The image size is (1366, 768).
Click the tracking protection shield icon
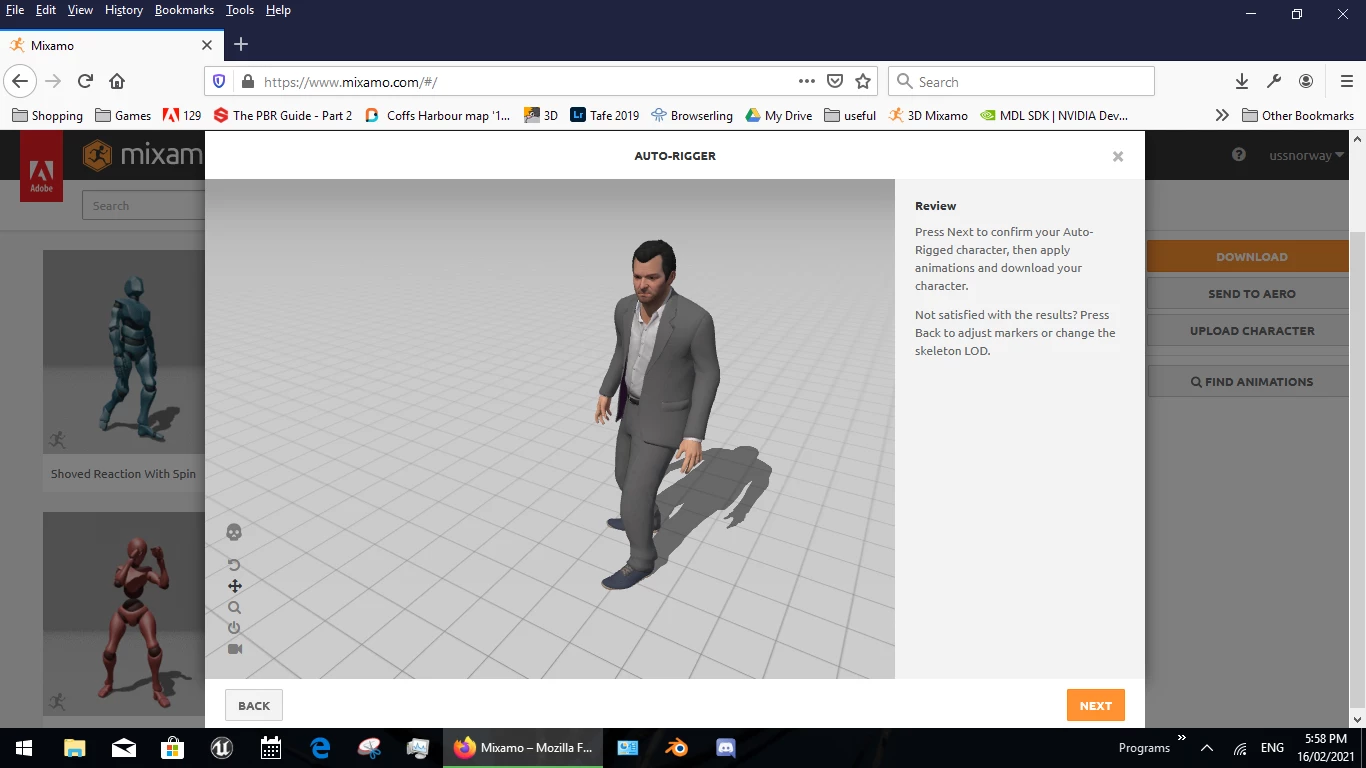219,82
